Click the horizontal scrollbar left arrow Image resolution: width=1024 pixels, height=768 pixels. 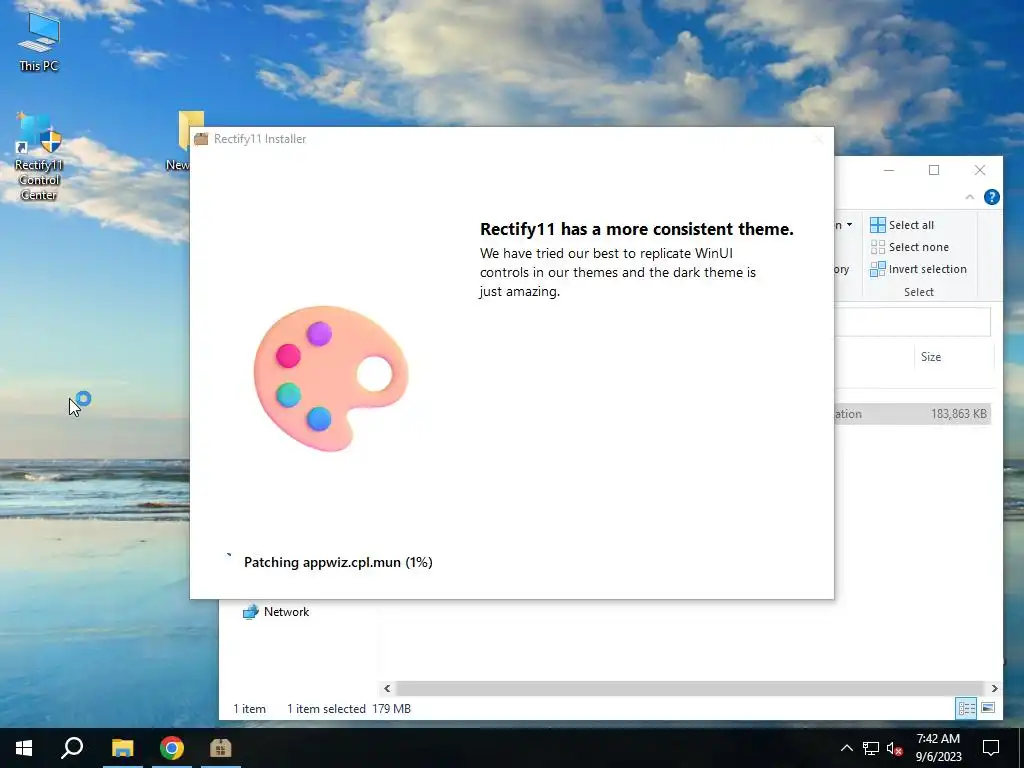point(387,688)
